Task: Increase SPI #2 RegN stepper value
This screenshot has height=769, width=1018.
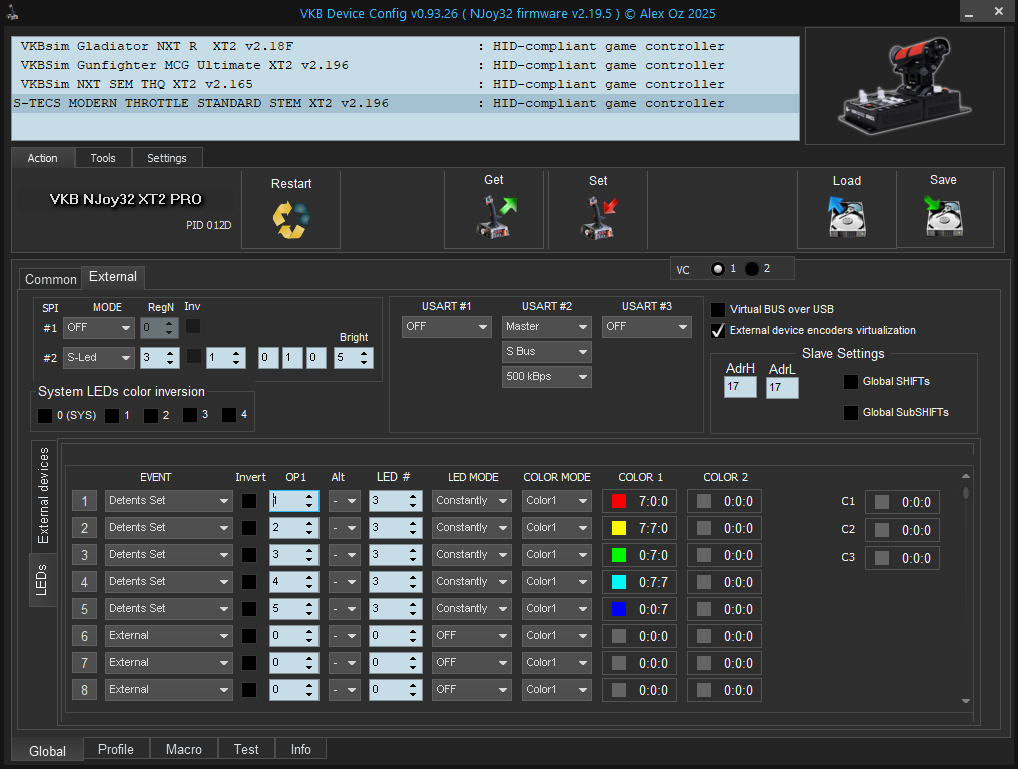Action: [170, 353]
